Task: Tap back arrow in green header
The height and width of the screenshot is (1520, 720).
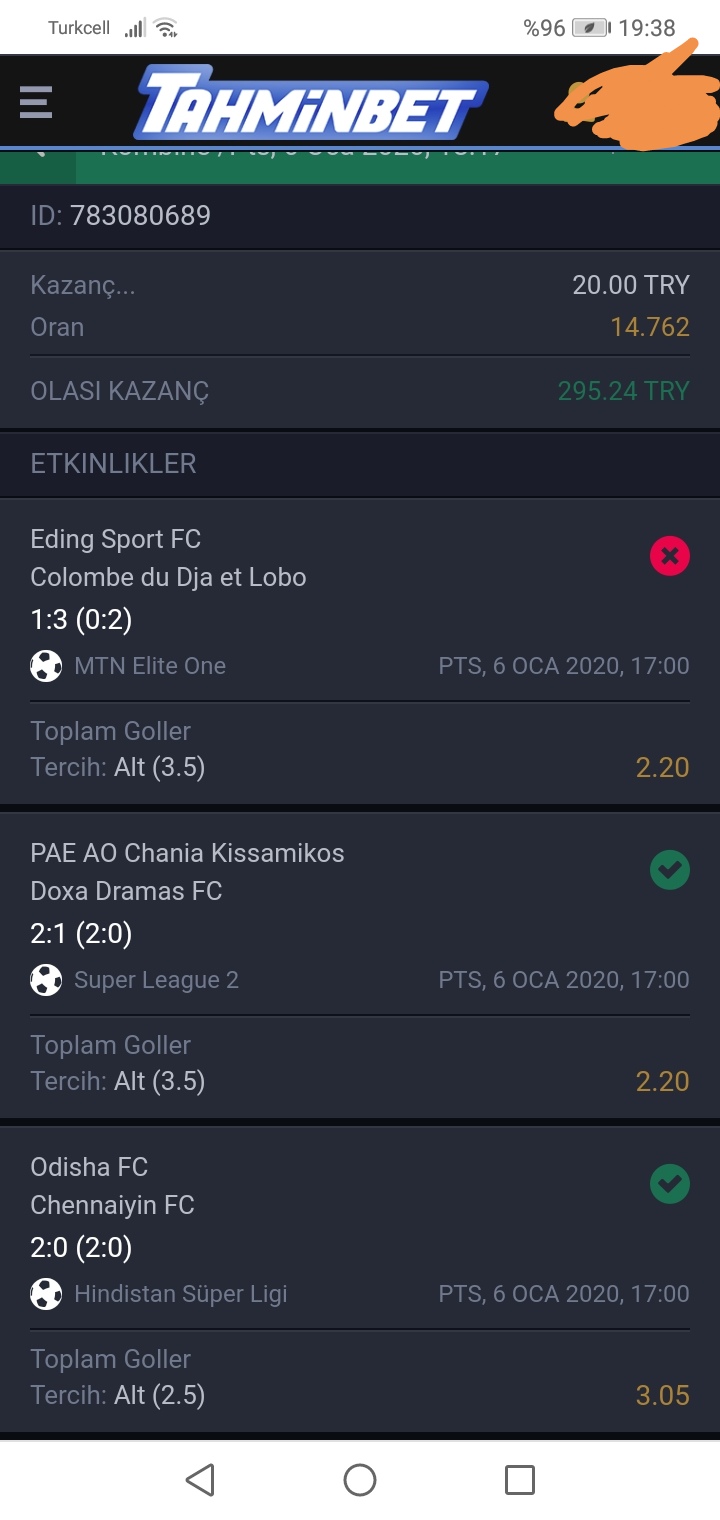Action: pos(40,152)
